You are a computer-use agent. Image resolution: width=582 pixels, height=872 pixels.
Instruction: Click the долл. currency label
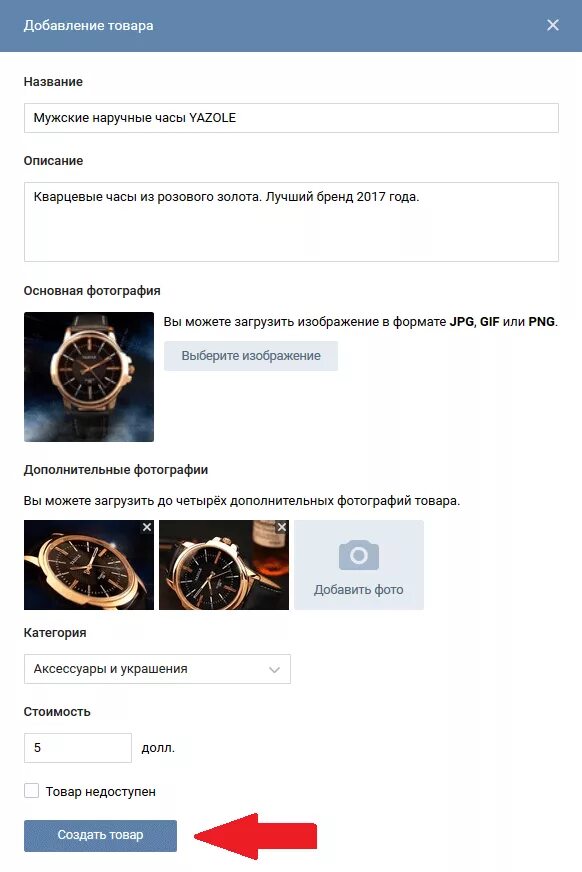coord(158,748)
